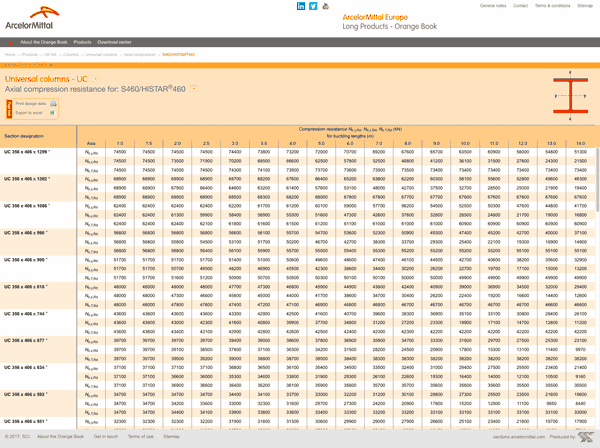The width and height of the screenshot is (600, 448).
Task: Click the Section designation column header
Action: 24,136
